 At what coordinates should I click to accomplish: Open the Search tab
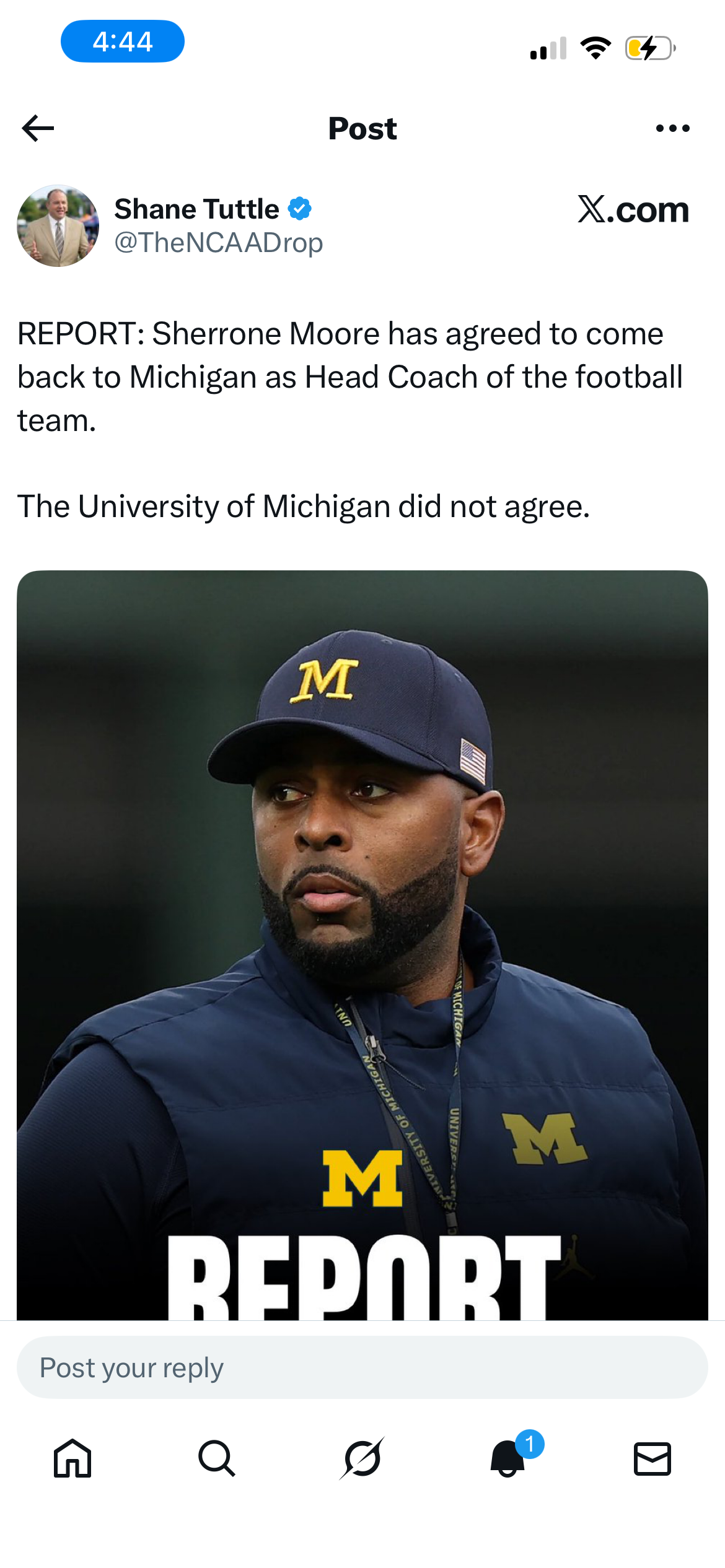pyautogui.click(x=217, y=1458)
